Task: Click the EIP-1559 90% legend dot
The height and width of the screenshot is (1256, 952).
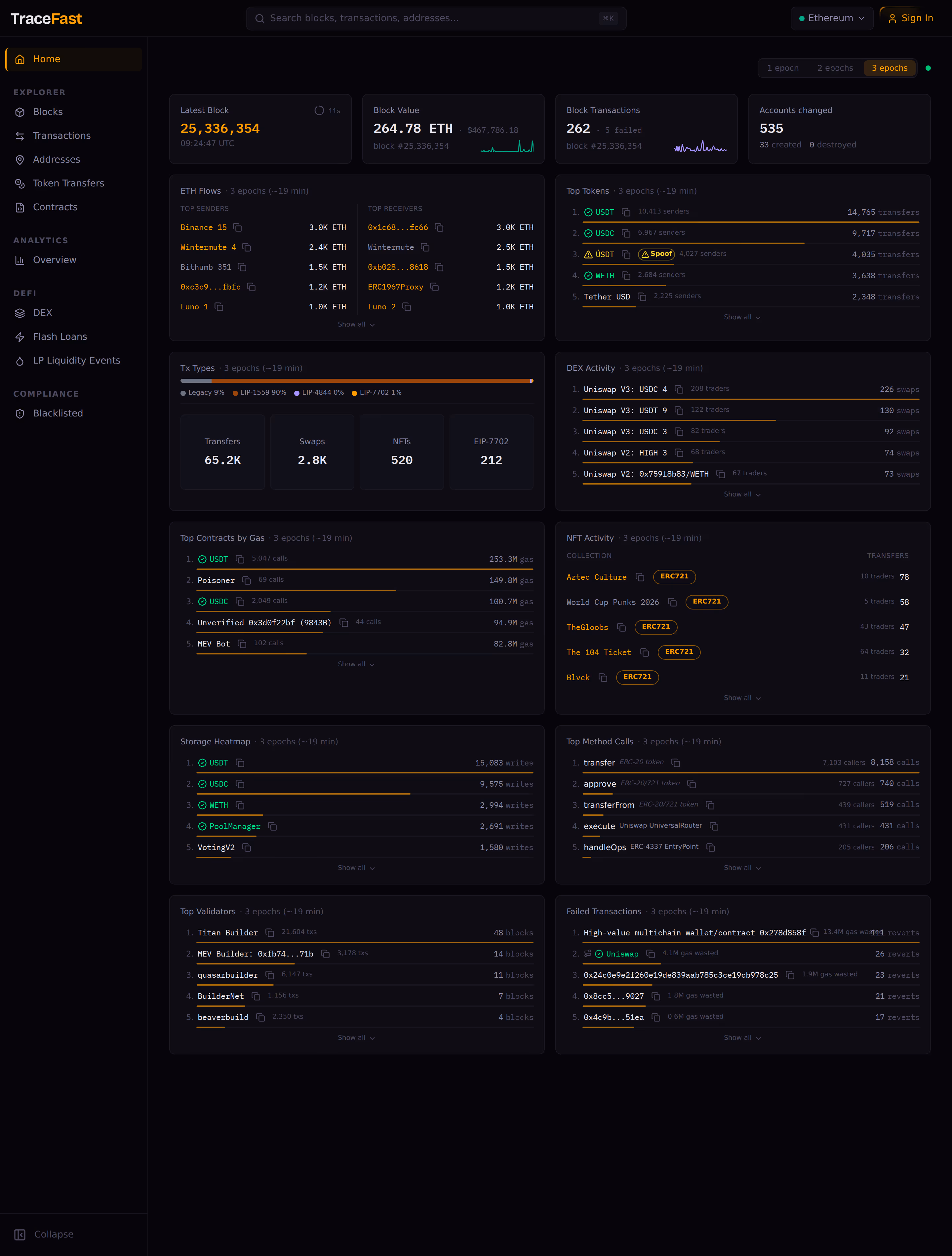Action: (x=235, y=393)
